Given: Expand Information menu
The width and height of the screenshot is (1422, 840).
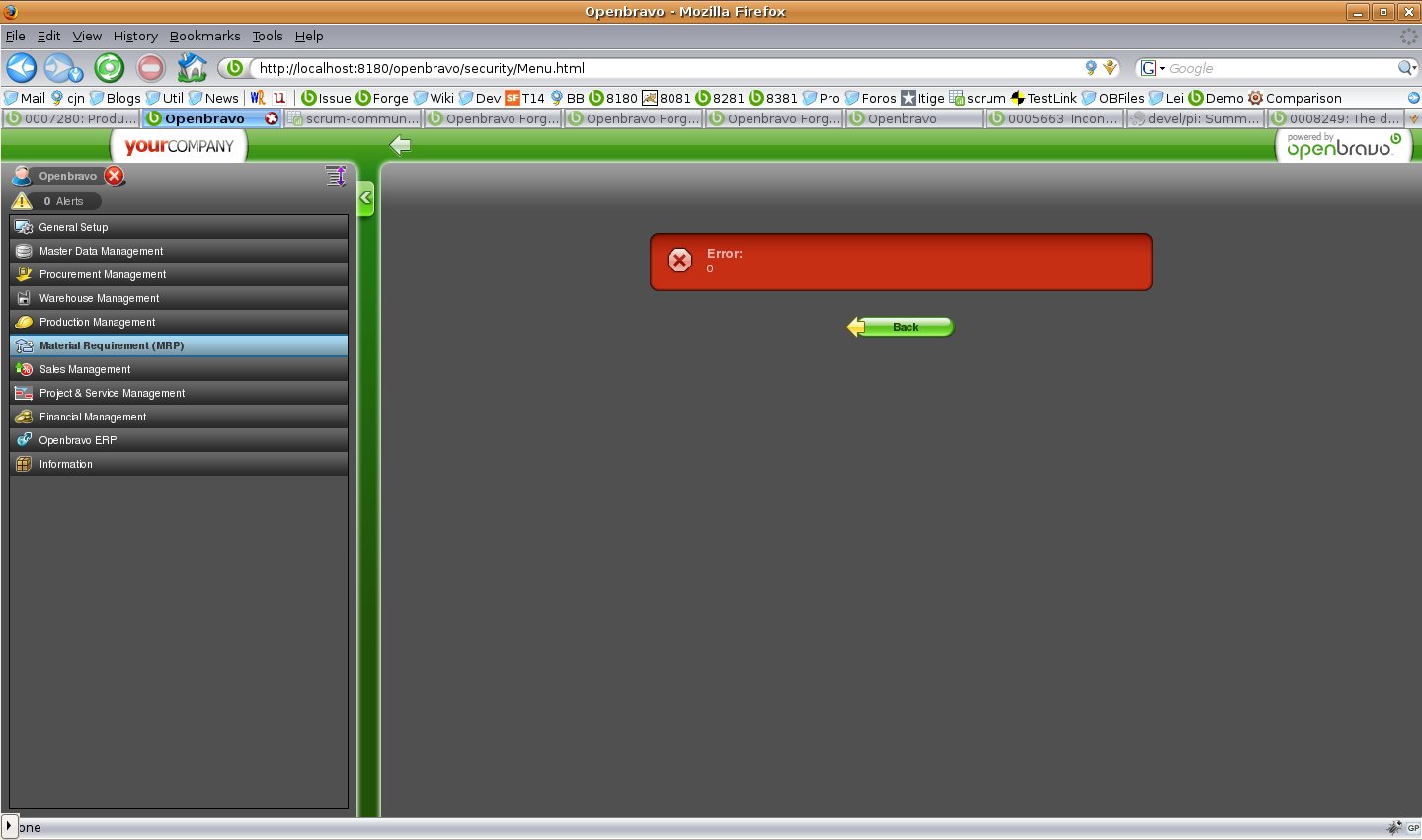Looking at the screenshot, I should pyautogui.click(x=179, y=464).
